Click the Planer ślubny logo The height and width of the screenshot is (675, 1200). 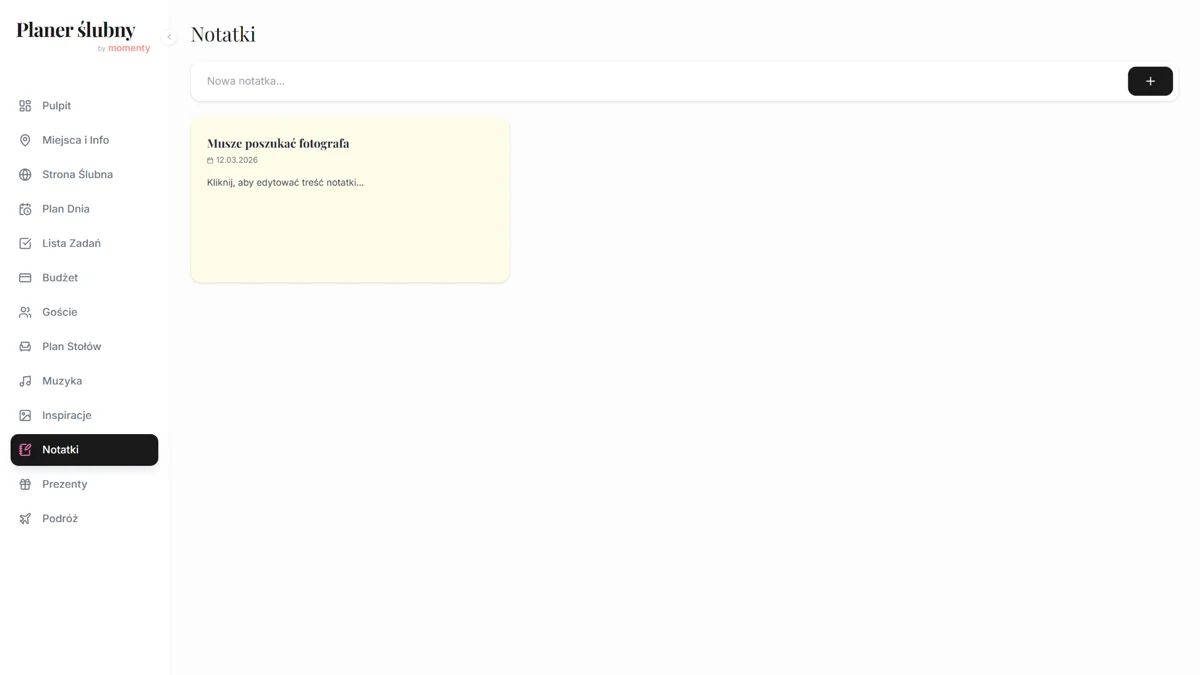coord(76,31)
